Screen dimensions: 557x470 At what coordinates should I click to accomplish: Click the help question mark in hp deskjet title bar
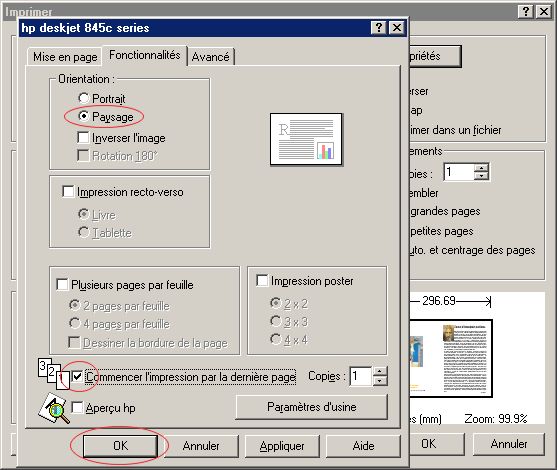tap(379, 27)
